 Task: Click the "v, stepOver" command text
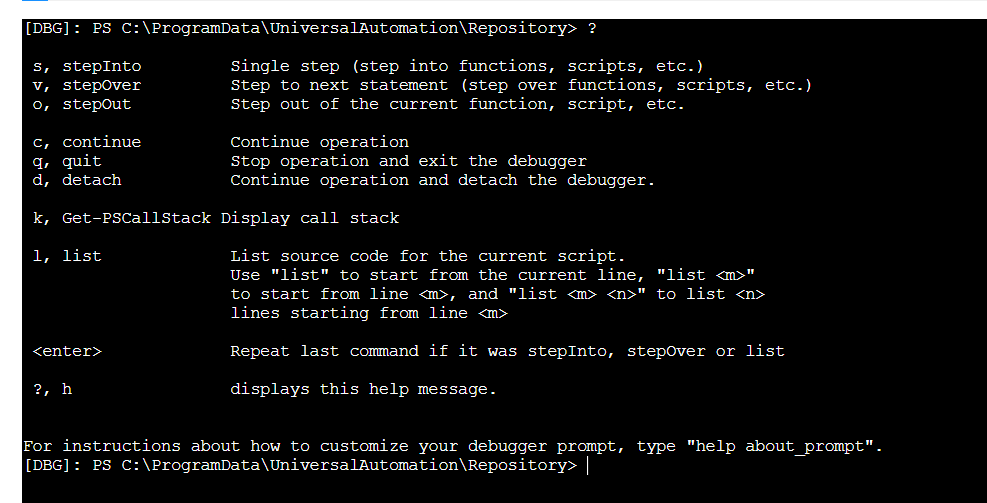tap(87, 85)
